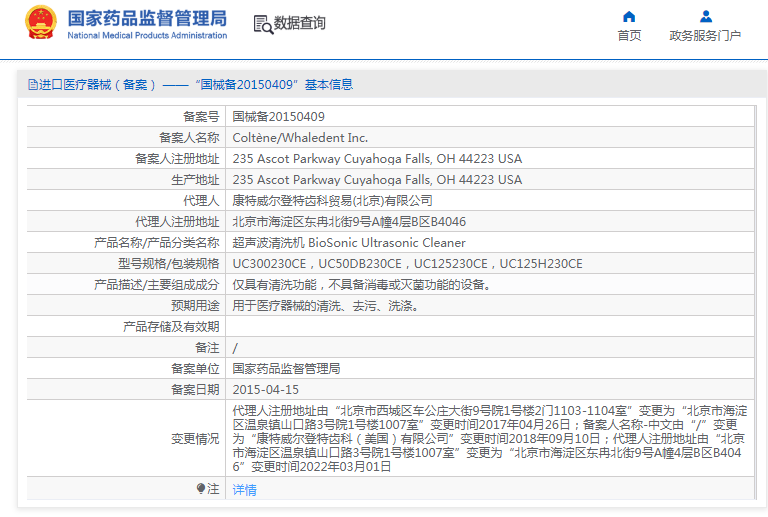The image size is (768, 517).
Task: Click the 备注 value slash
Action: (x=235, y=348)
